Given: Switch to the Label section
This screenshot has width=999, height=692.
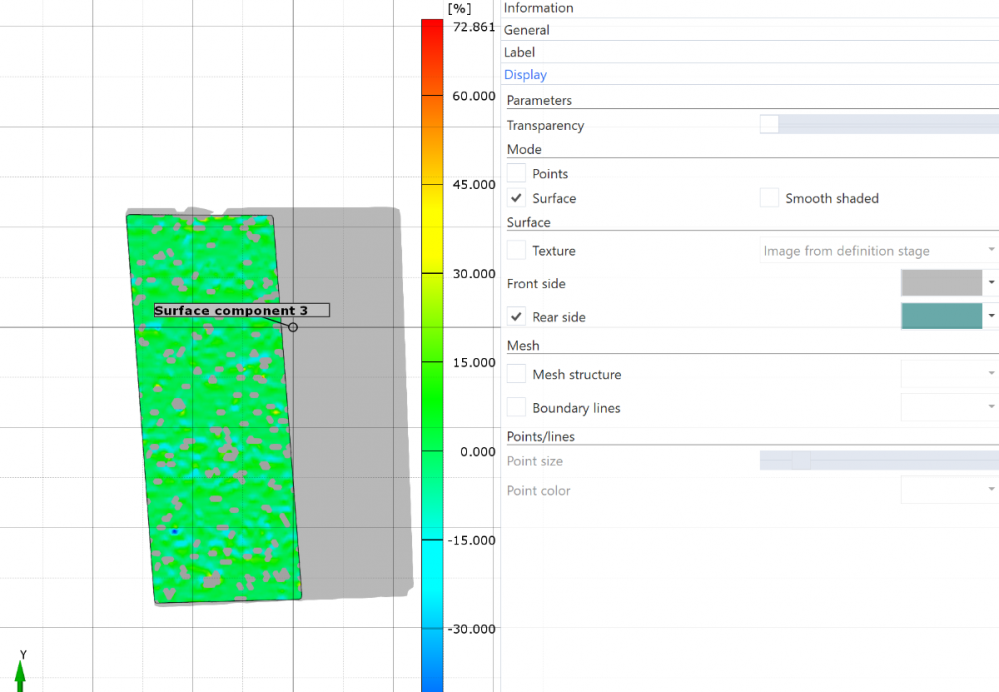Looking at the screenshot, I should point(519,52).
